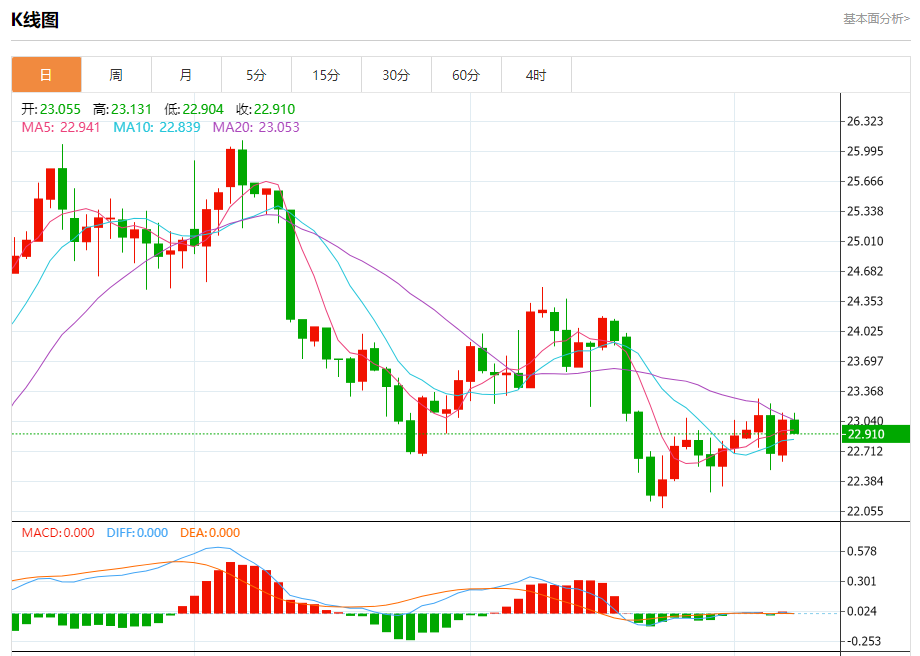
Task: Click the MA20: 23.053 indicator label
Action: click(x=256, y=127)
